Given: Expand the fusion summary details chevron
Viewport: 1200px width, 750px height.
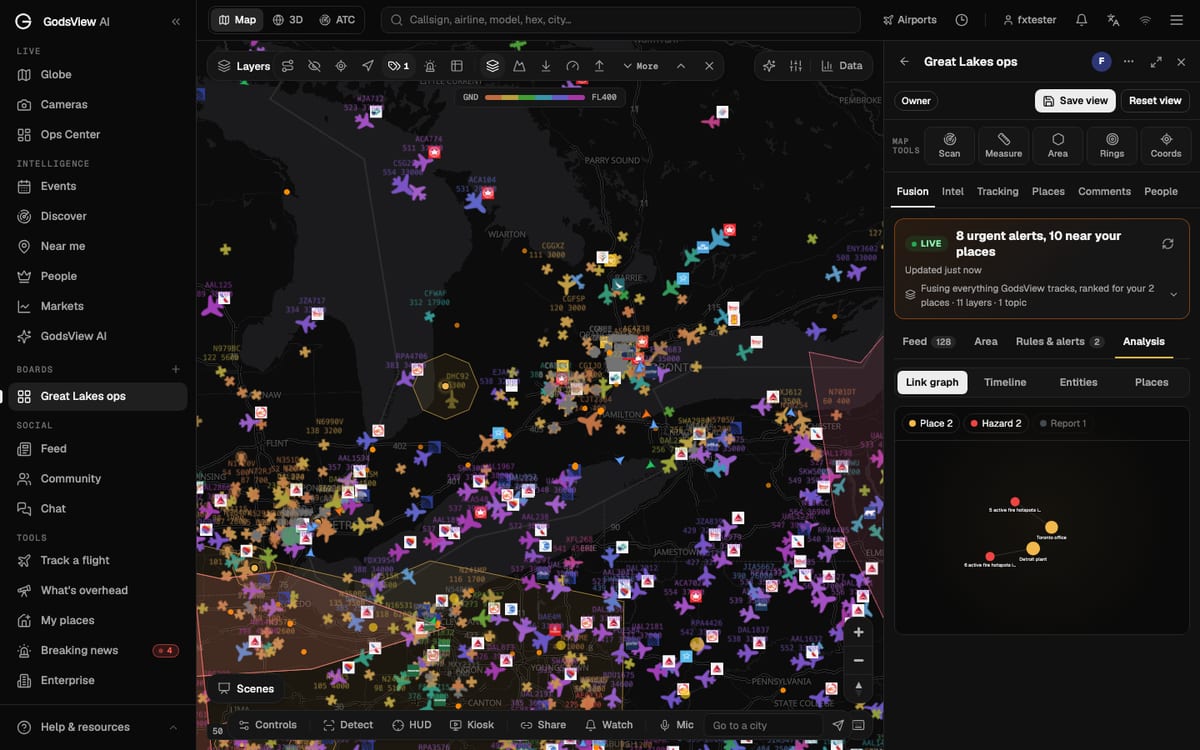Looking at the screenshot, I should [x=1173, y=295].
